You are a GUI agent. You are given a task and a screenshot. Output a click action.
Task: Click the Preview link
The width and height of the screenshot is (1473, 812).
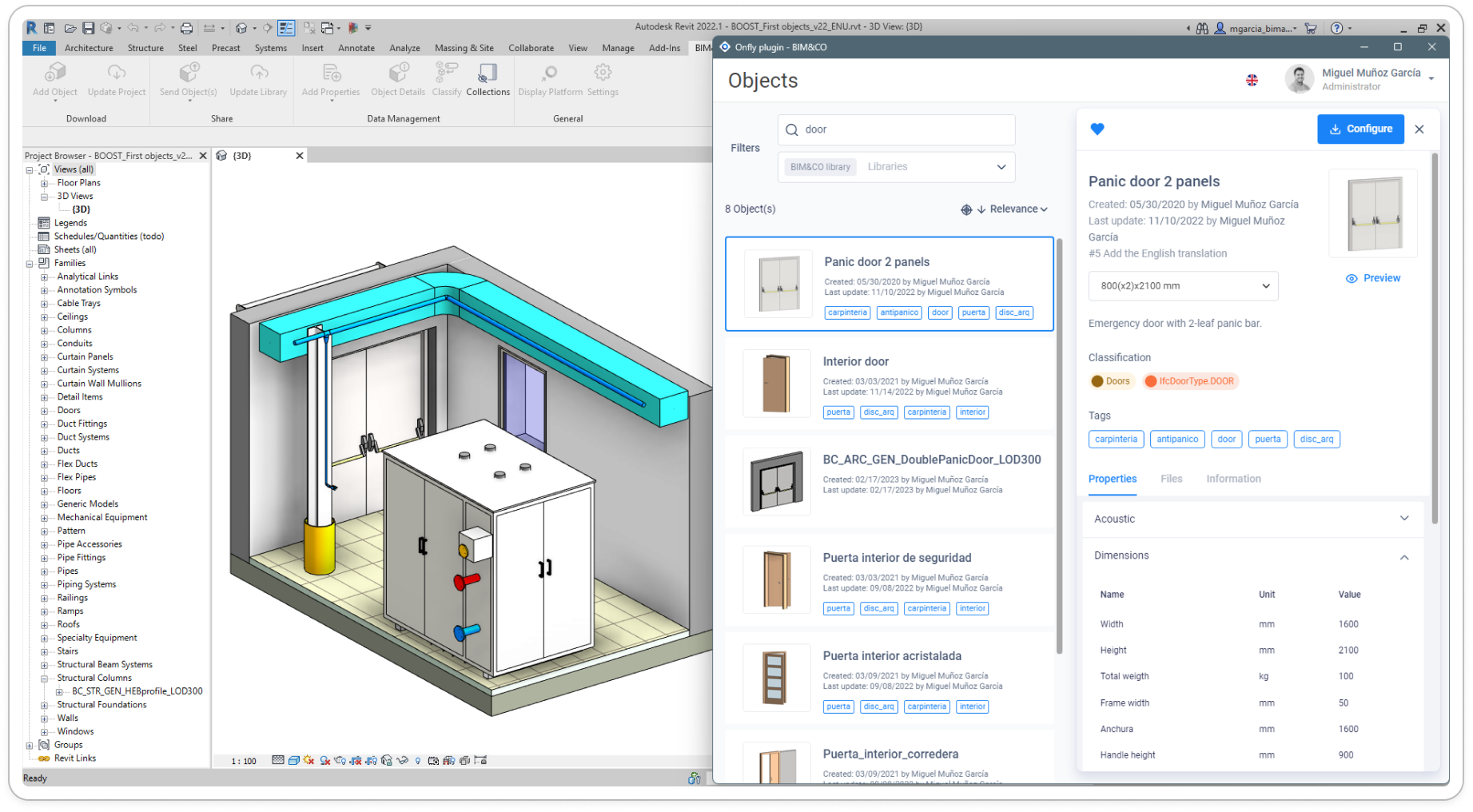tap(1373, 278)
